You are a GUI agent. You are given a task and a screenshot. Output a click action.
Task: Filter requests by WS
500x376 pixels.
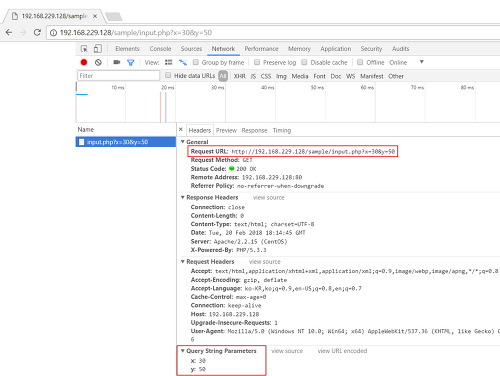(x=350, y=76)
